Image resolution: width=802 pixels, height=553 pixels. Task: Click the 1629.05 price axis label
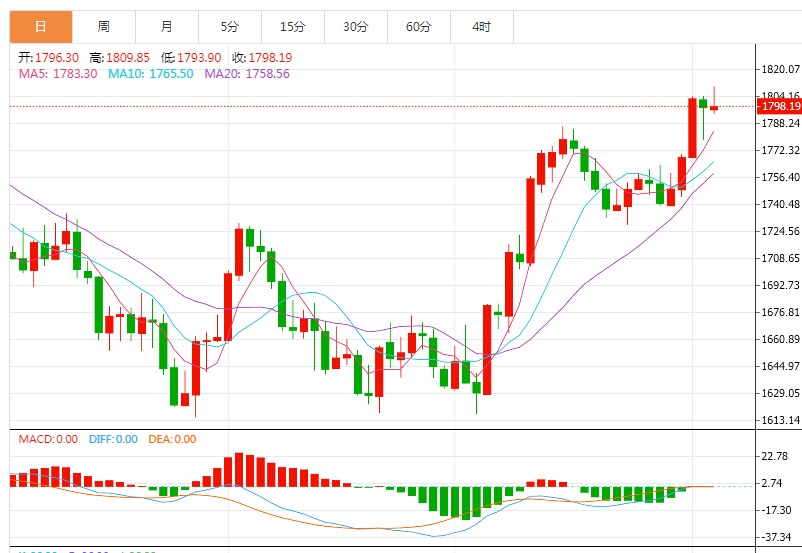[781, 393]
